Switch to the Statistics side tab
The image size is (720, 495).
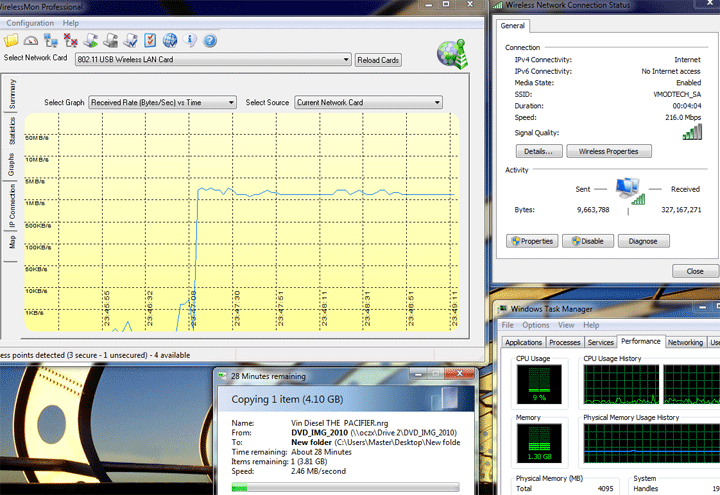pos(12,130)
